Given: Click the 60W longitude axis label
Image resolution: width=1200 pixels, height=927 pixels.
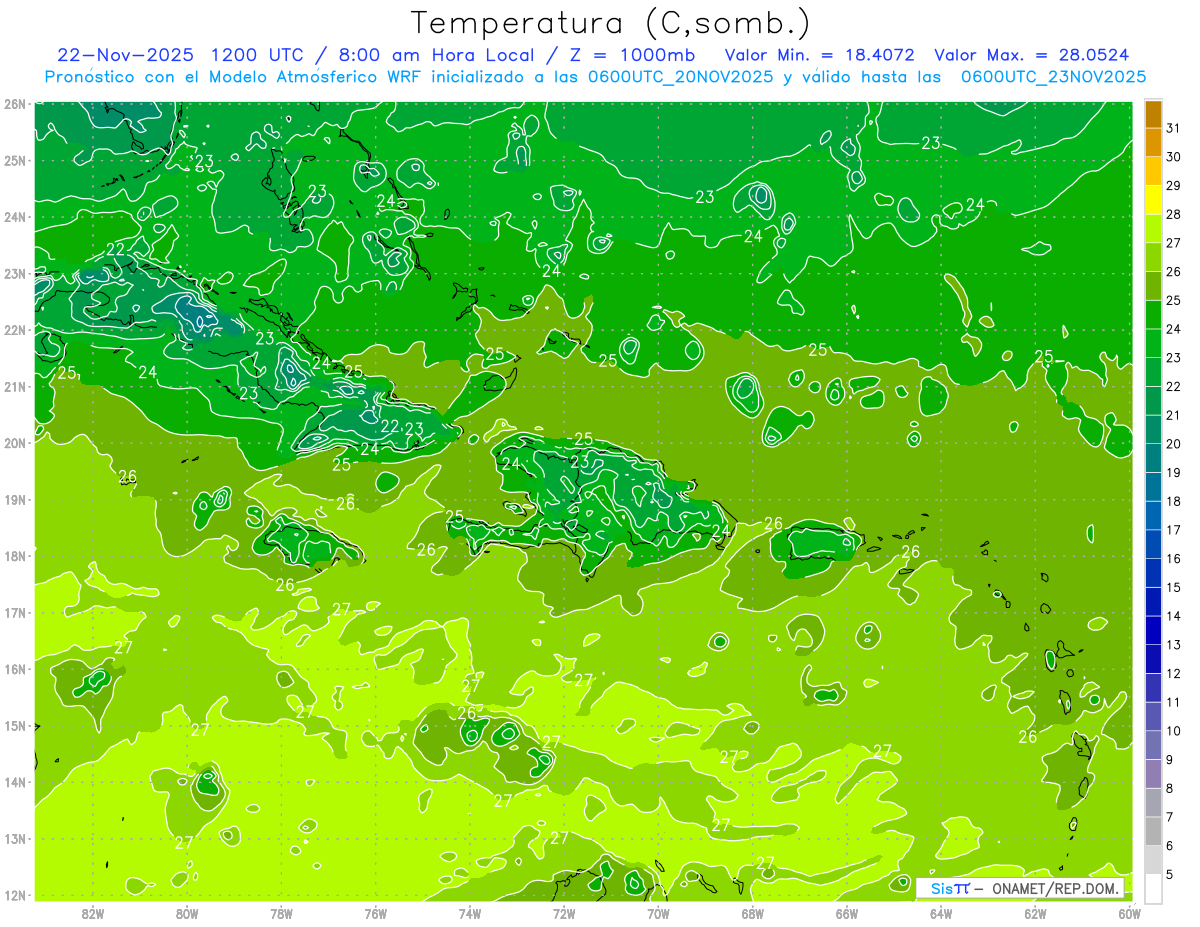Looking at the screenshot, I should pos(1129,913).
